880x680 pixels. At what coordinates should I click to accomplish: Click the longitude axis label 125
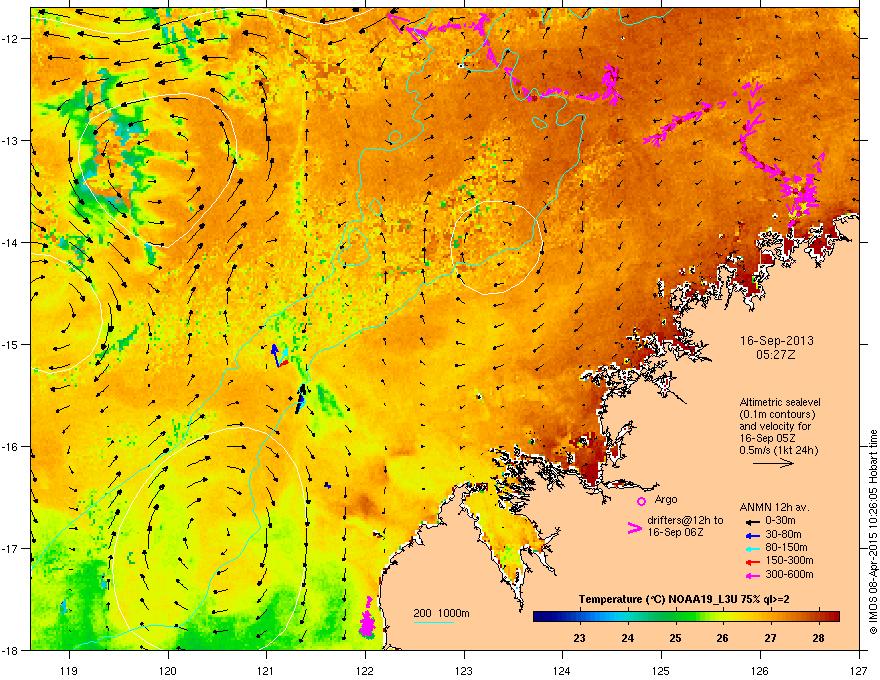point(661,670)
